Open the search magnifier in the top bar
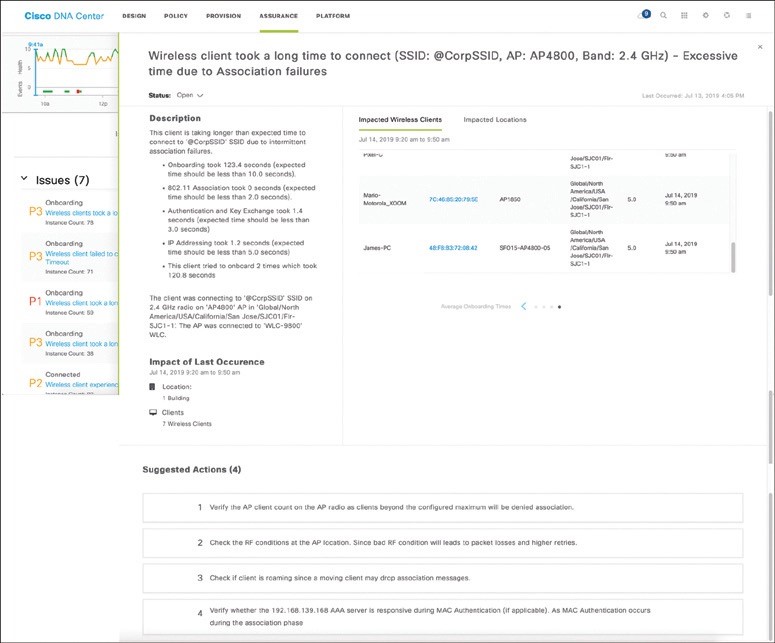775x643 pixels. click(663, 15)
